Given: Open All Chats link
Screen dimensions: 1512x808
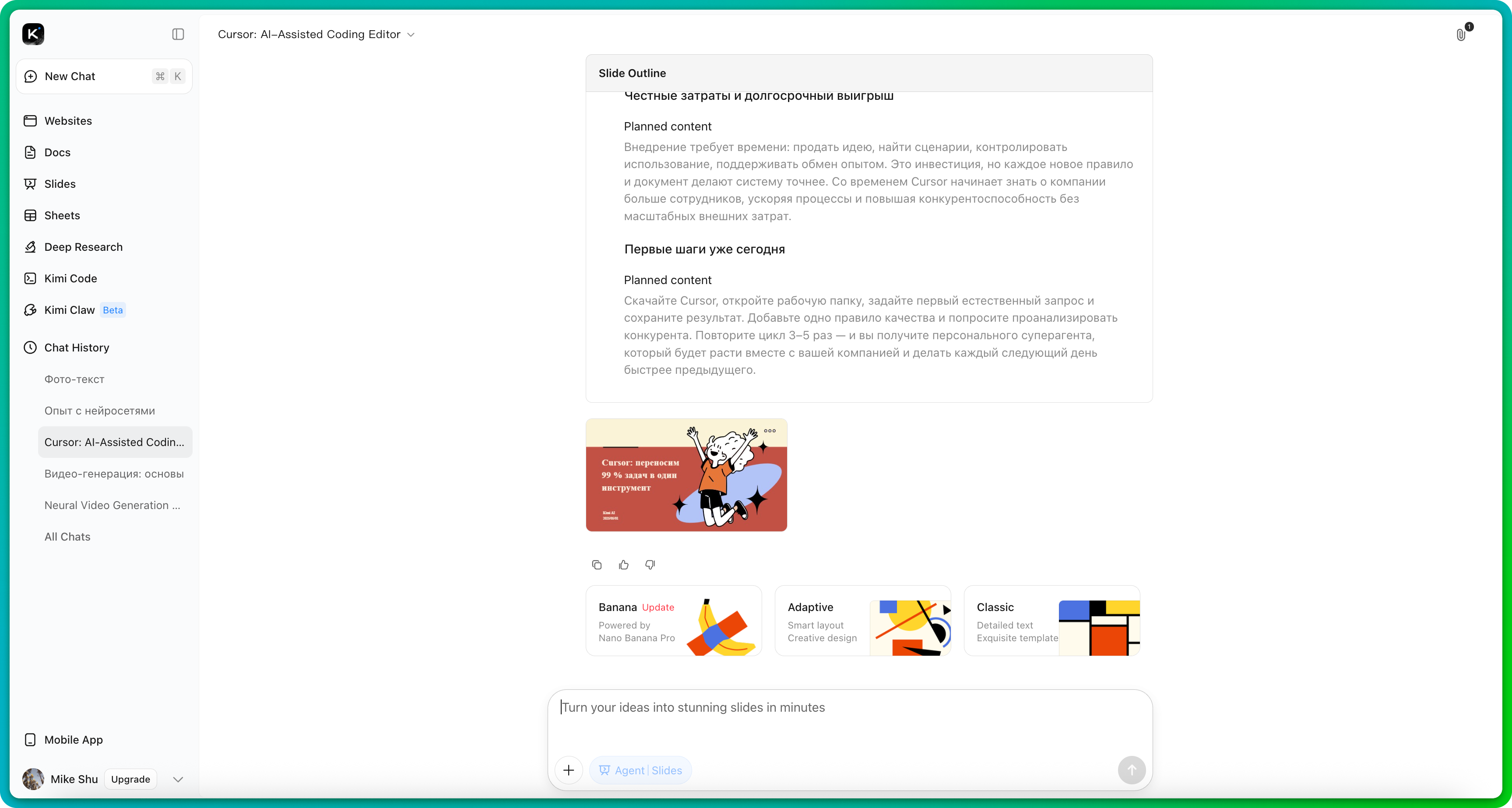Looking at the screenshot, I should tap(67, 537).
